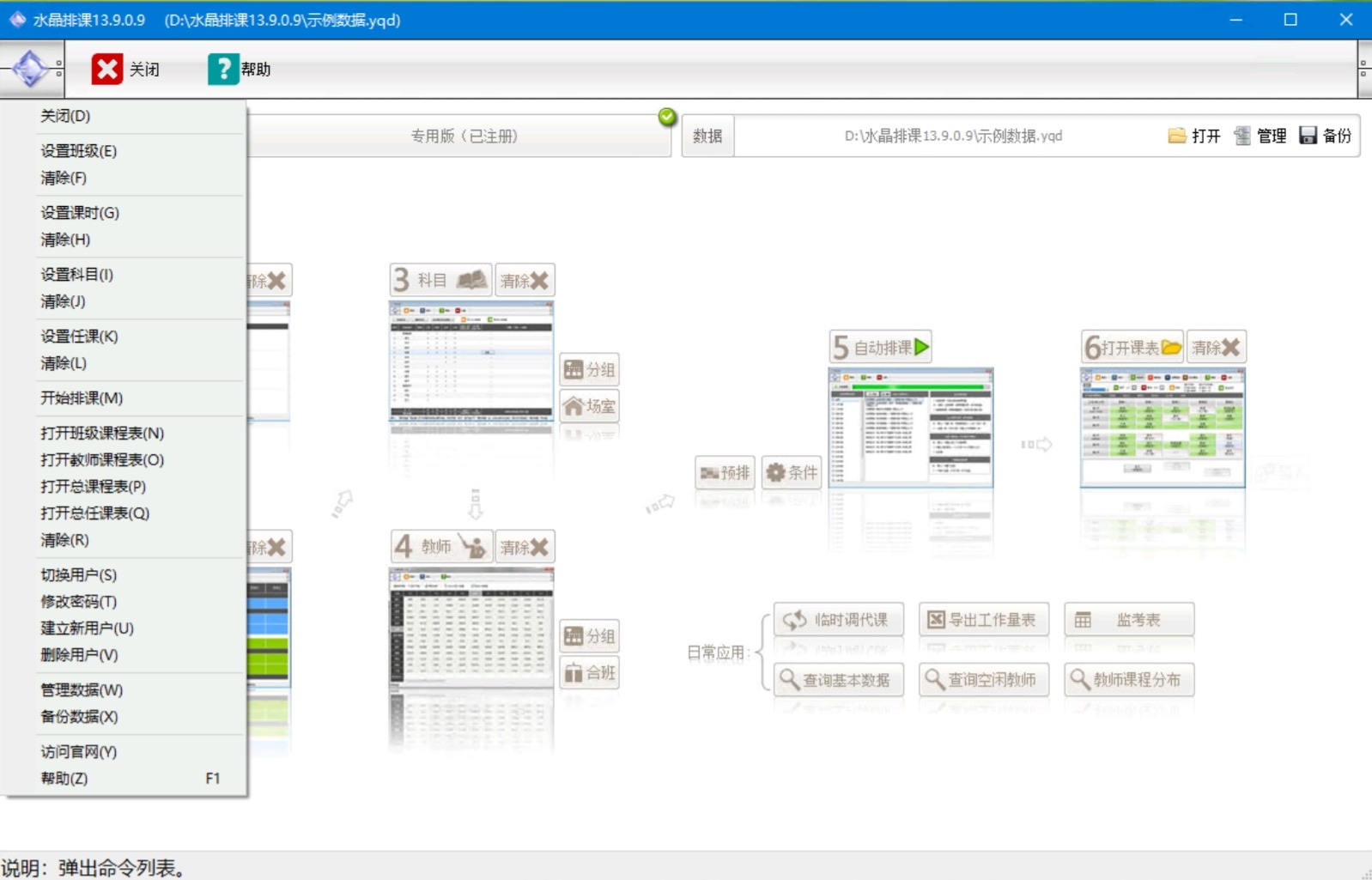
Task: Click the data file path field
Action: tap(953, 136)
